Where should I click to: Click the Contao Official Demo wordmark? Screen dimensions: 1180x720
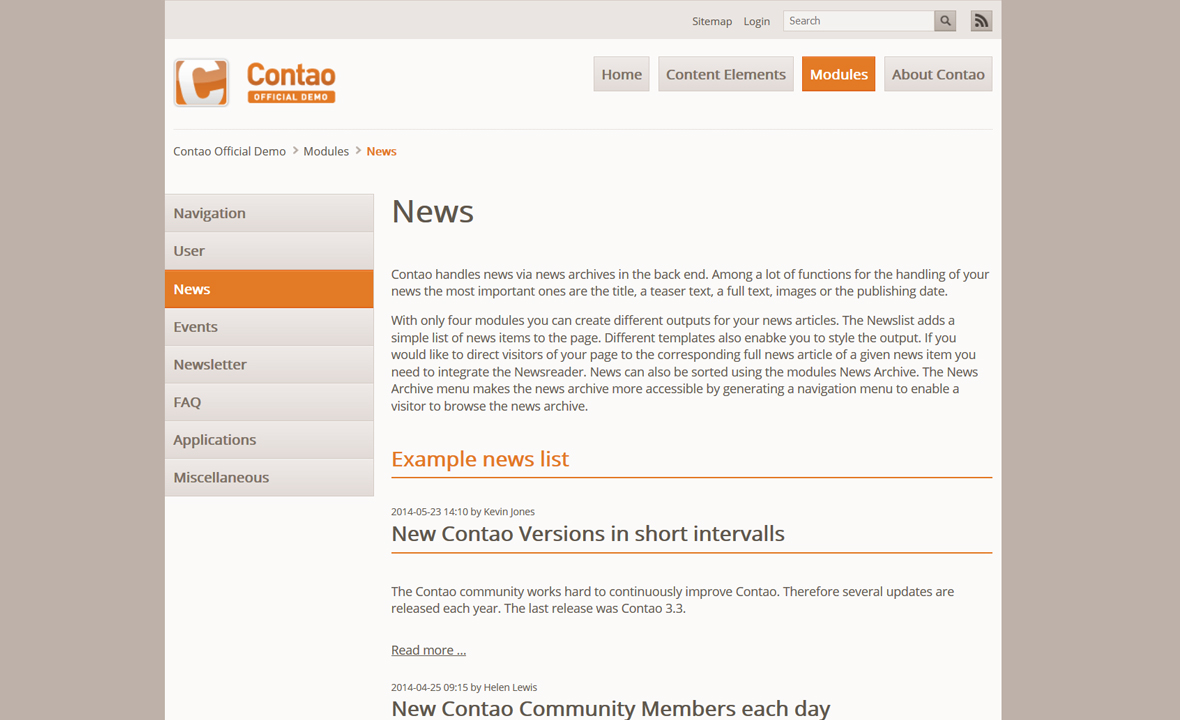(291, 82)
